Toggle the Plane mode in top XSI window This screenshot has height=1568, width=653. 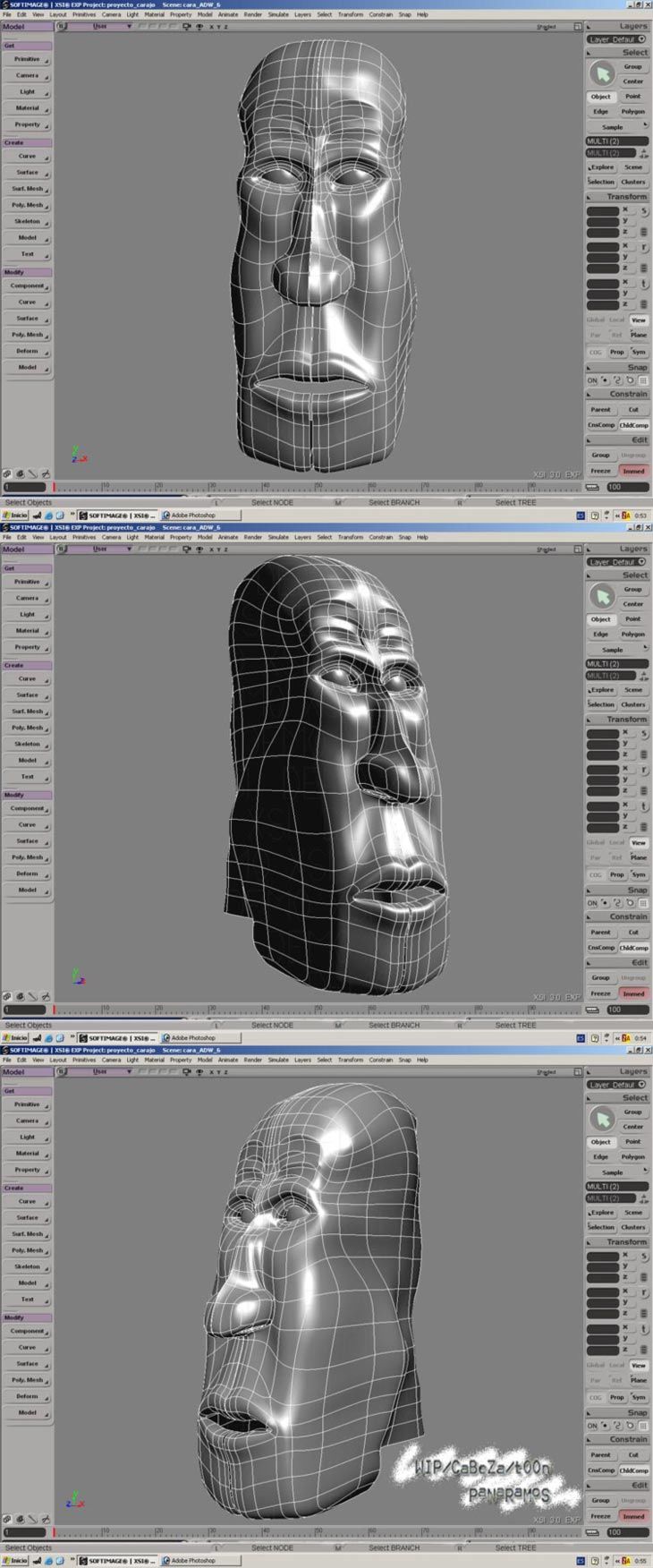(638, 335)
